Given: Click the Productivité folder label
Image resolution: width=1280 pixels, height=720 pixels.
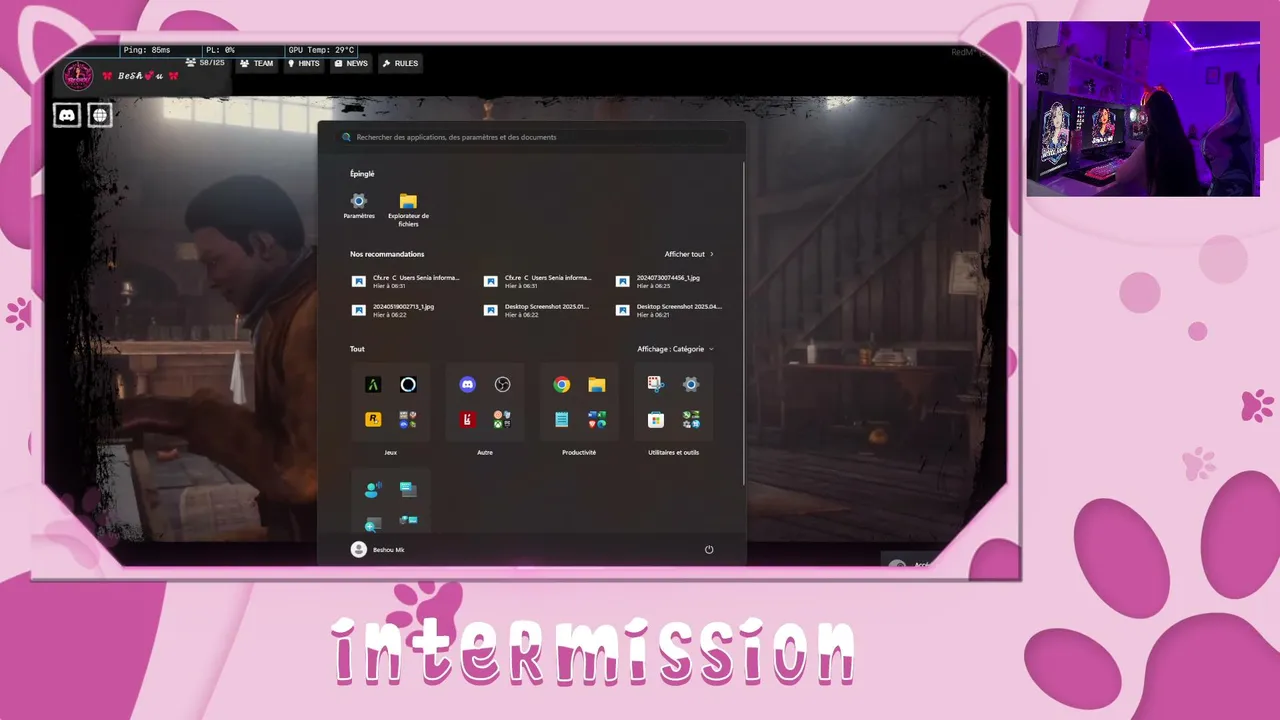Looking at the screenshot, I should pos(579,452).
